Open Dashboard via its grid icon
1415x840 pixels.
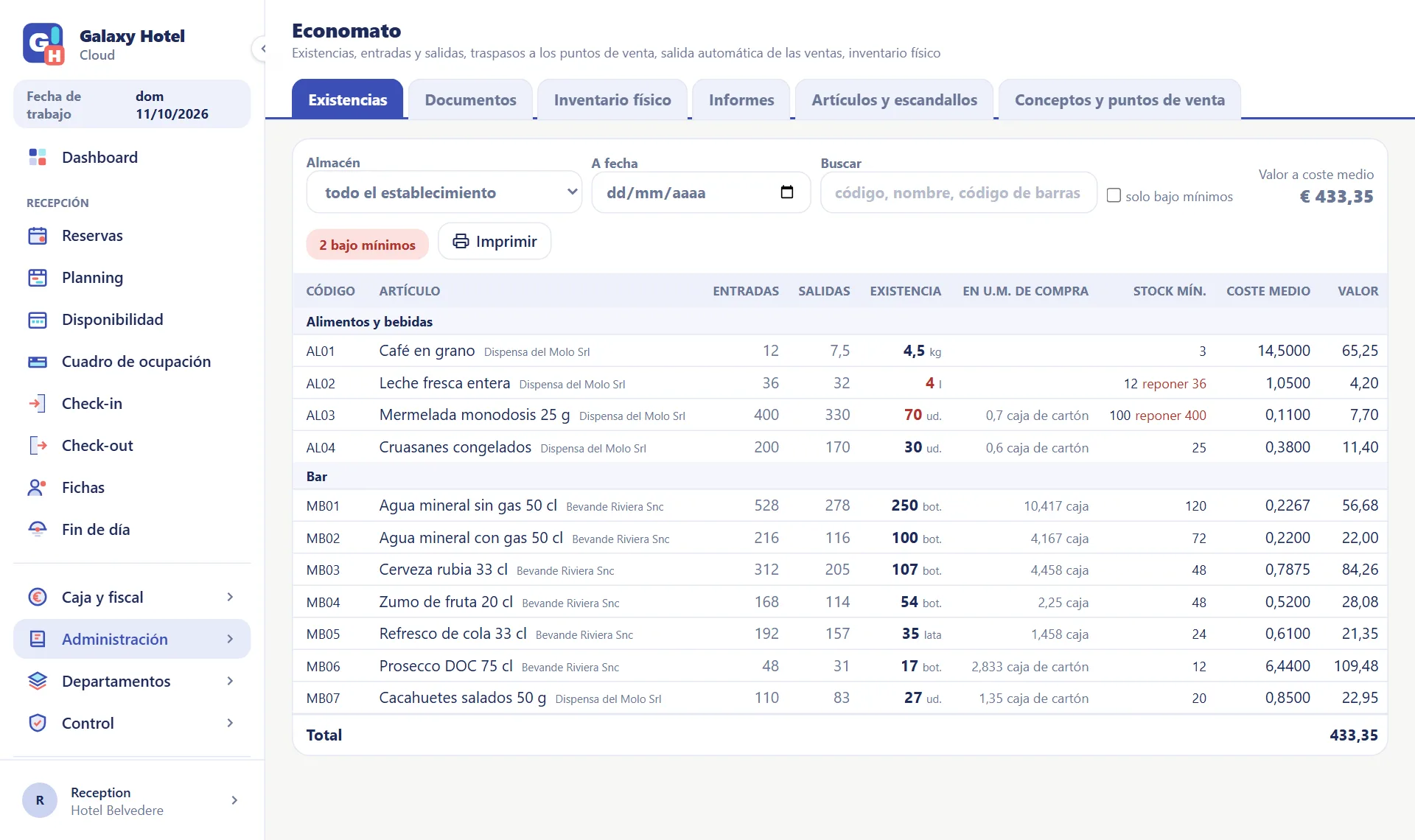[x=38, y=157]
